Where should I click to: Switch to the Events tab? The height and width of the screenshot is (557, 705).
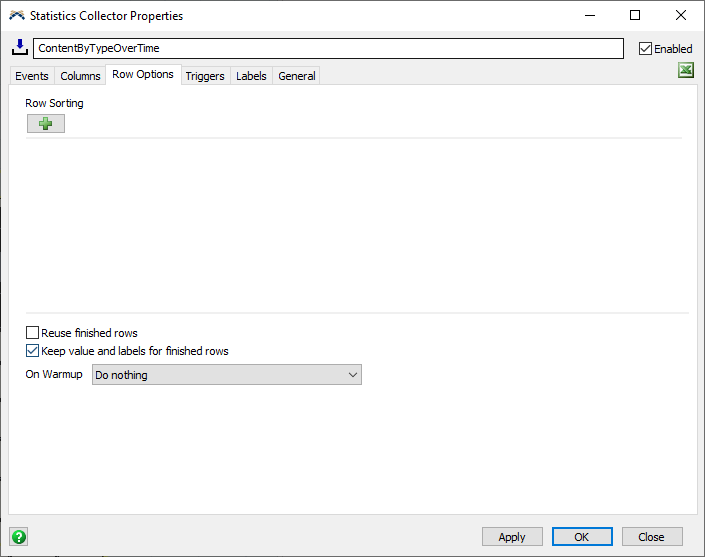click(32, 76)
